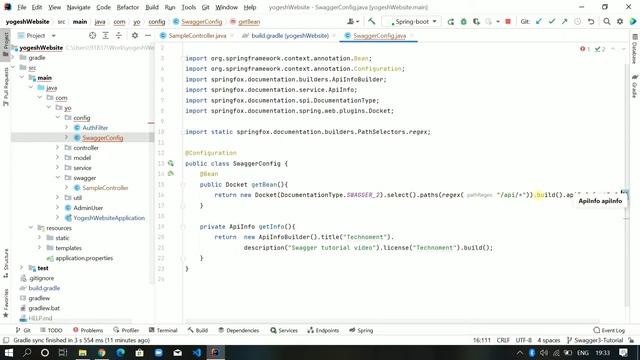
Task: Select application.properties file in tree
Action: pyautogui.click(x=80, y=258)
